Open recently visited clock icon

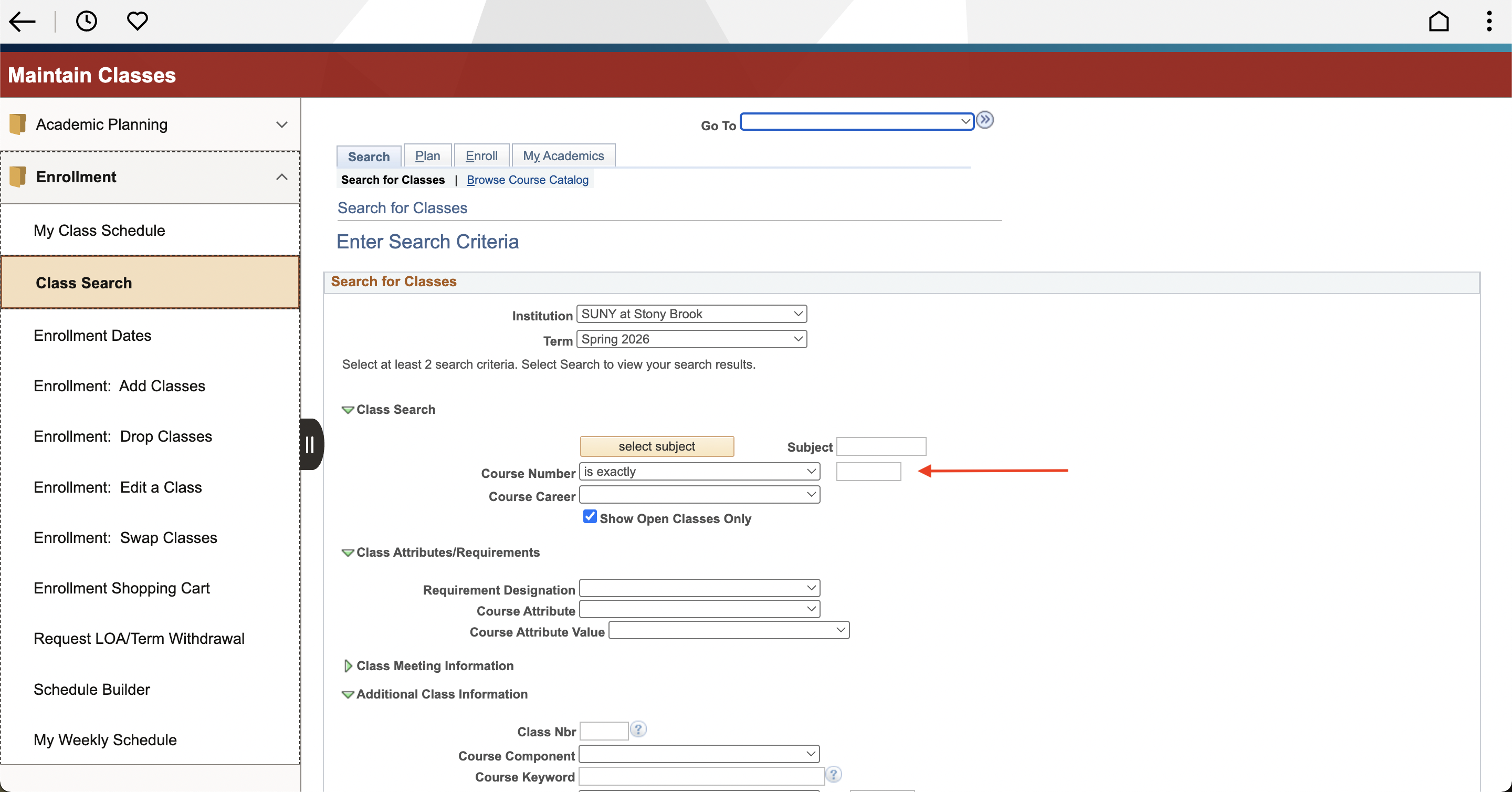click(86, 22)
